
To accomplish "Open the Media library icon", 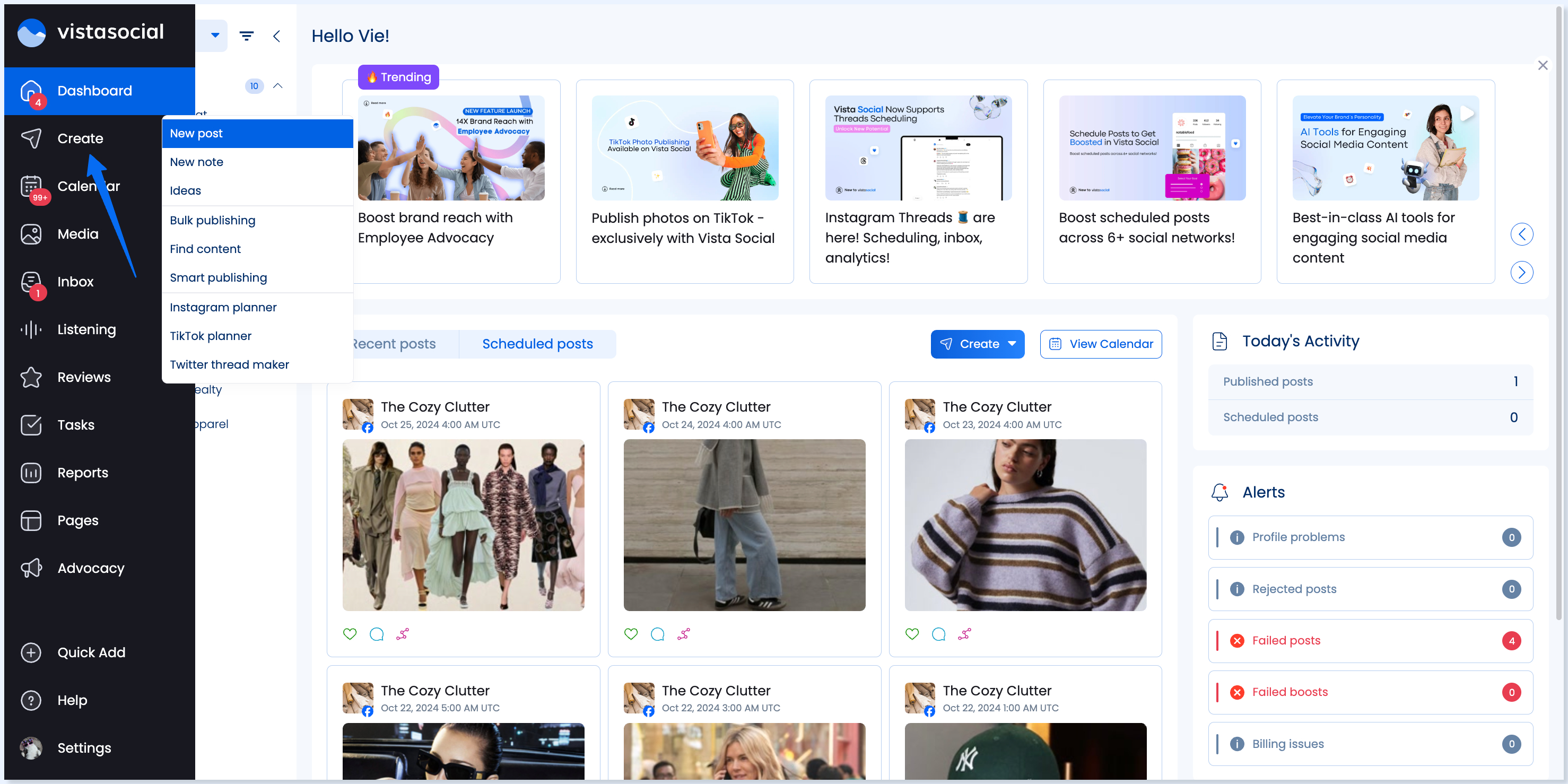I will click(31, 234).
